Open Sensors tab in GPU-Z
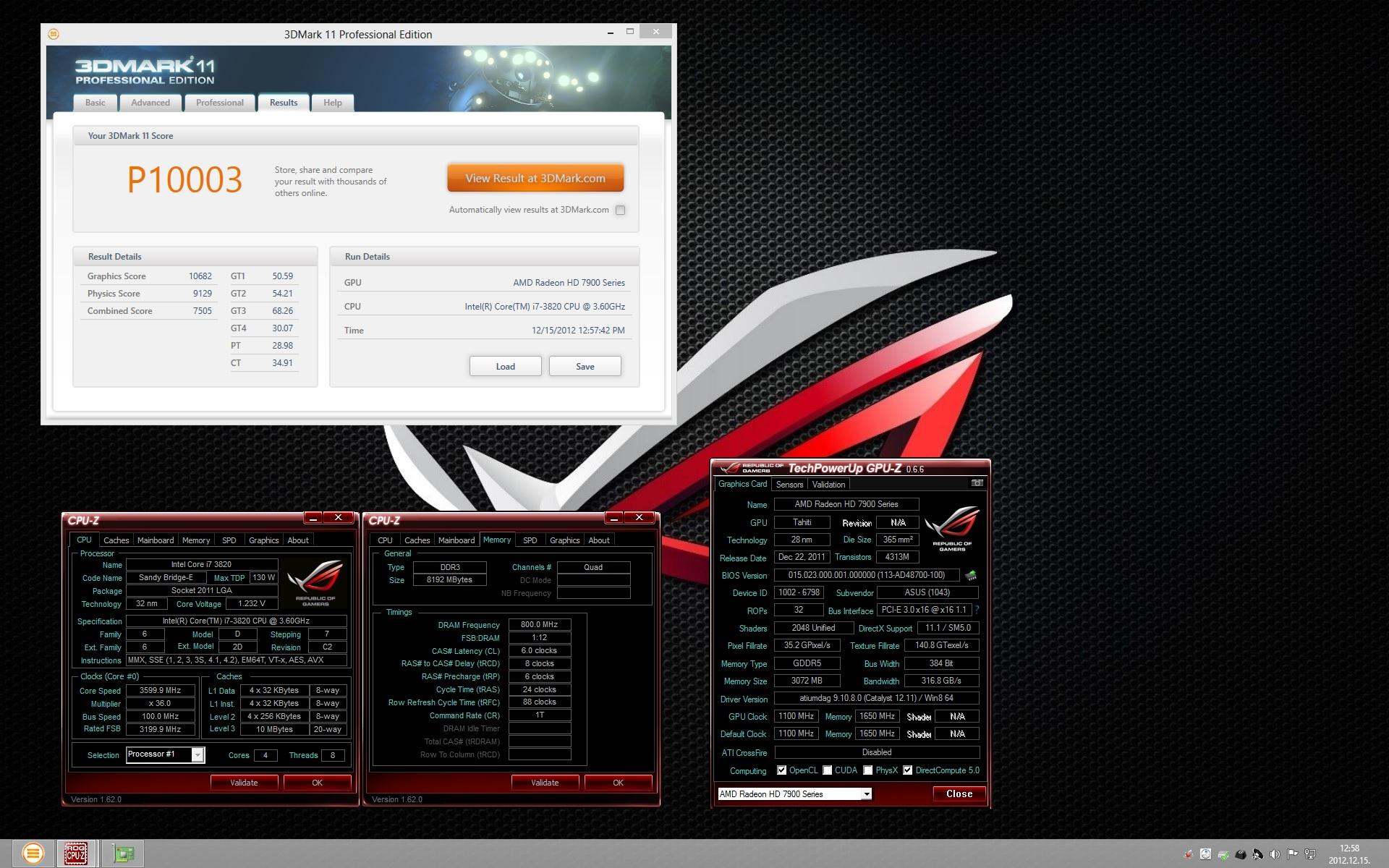 [789, 485]
